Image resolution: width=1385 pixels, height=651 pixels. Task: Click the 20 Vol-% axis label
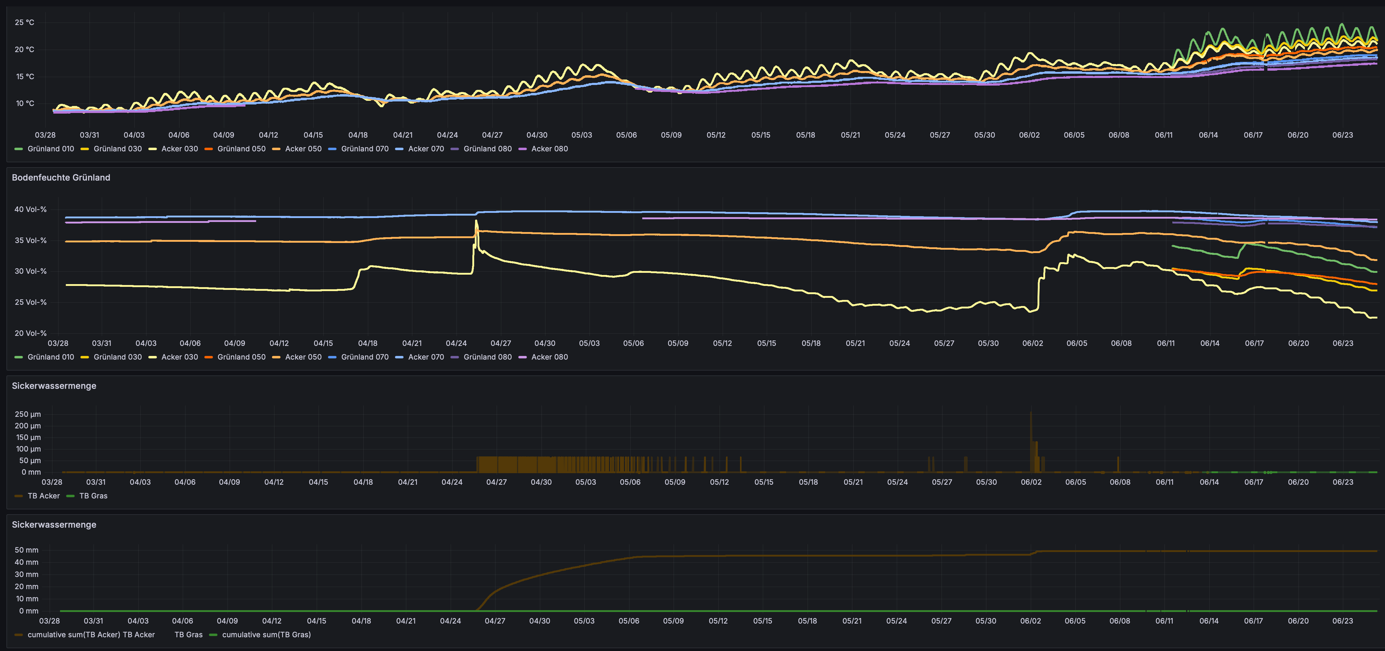coord(30,333)
